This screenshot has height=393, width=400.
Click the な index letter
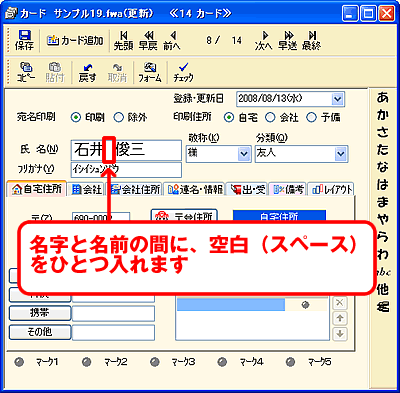(x=383, y=167)
